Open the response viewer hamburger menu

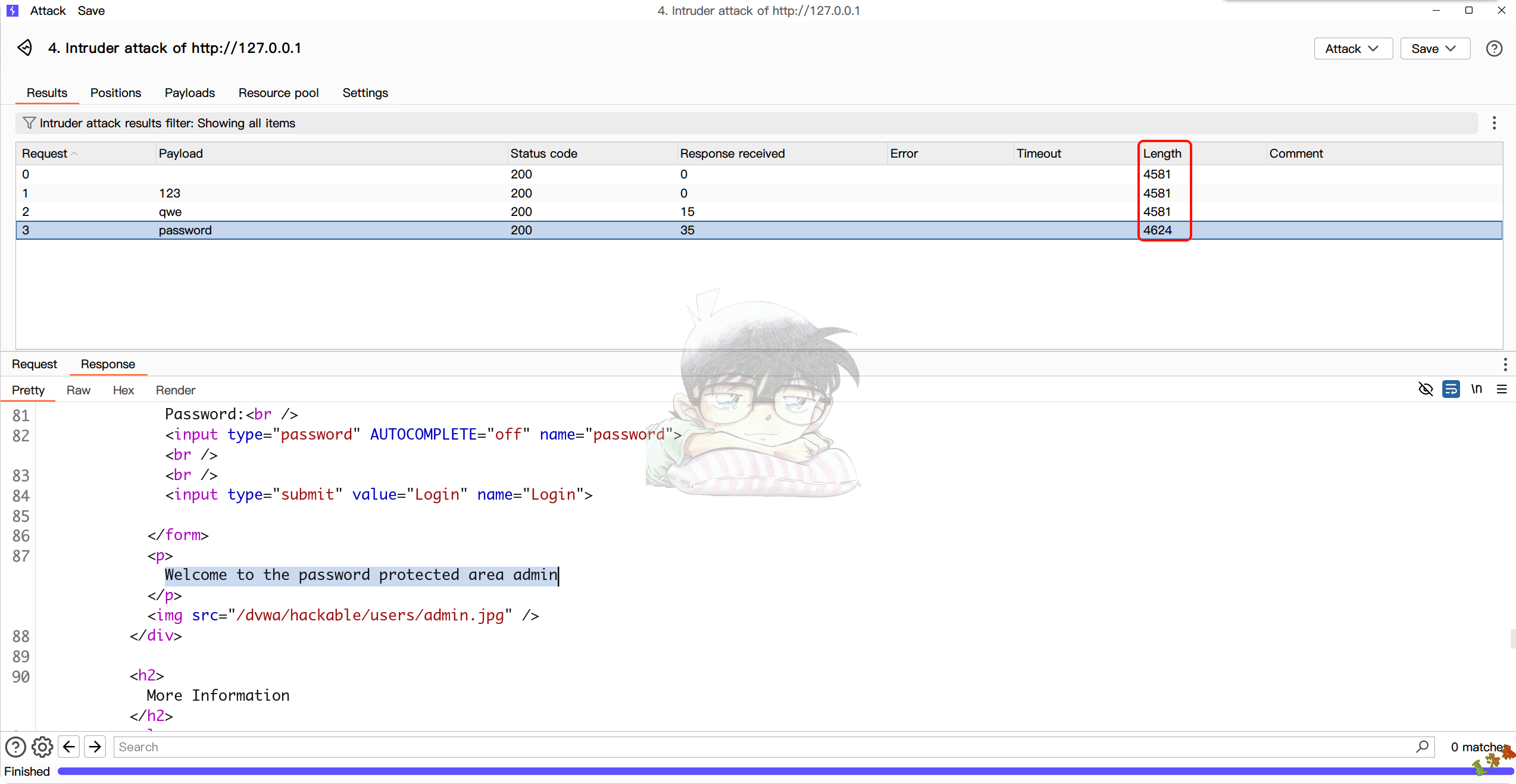[1502, 390]
